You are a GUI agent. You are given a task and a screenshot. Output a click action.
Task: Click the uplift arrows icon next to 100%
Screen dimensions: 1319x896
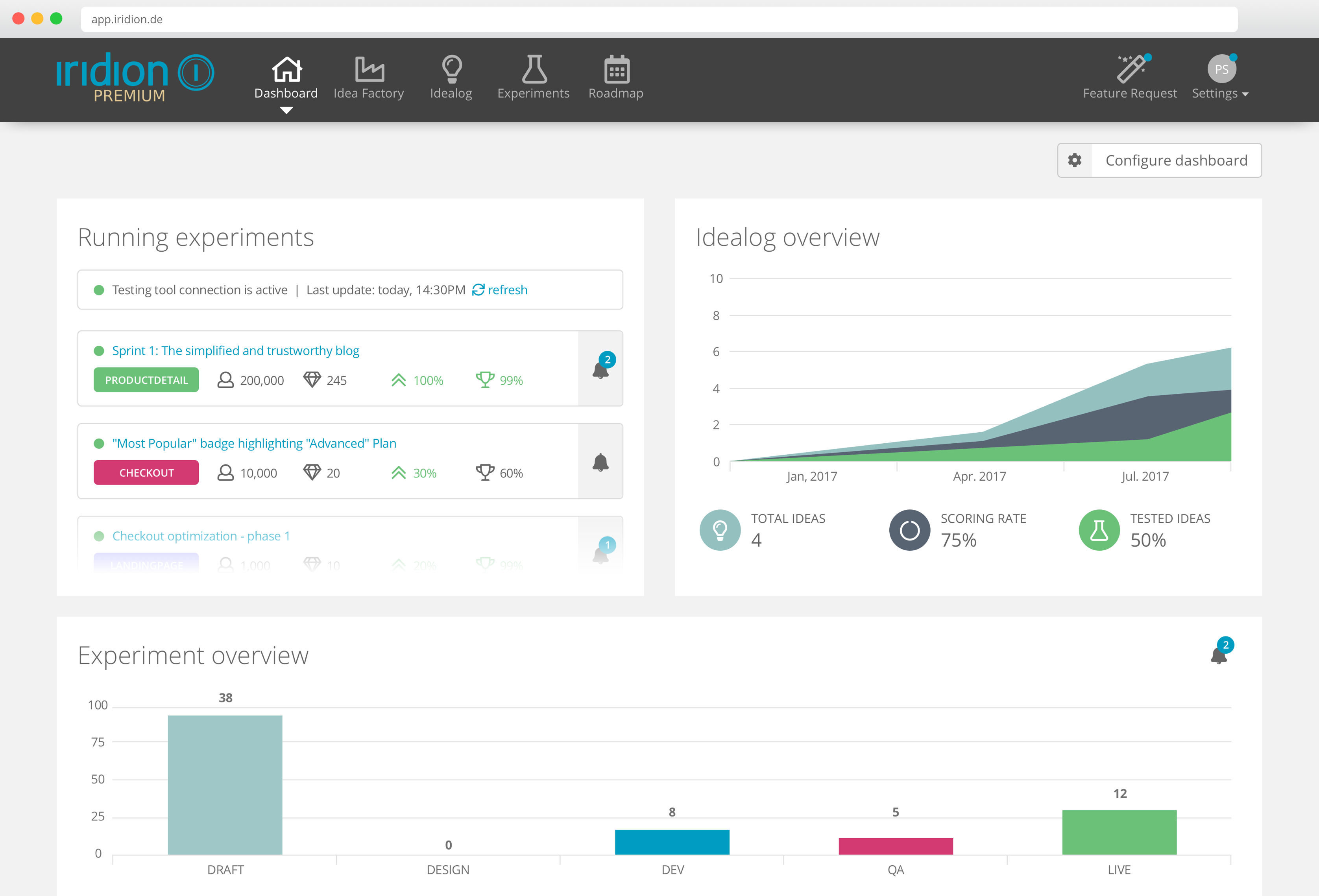(x=399, y=380)
